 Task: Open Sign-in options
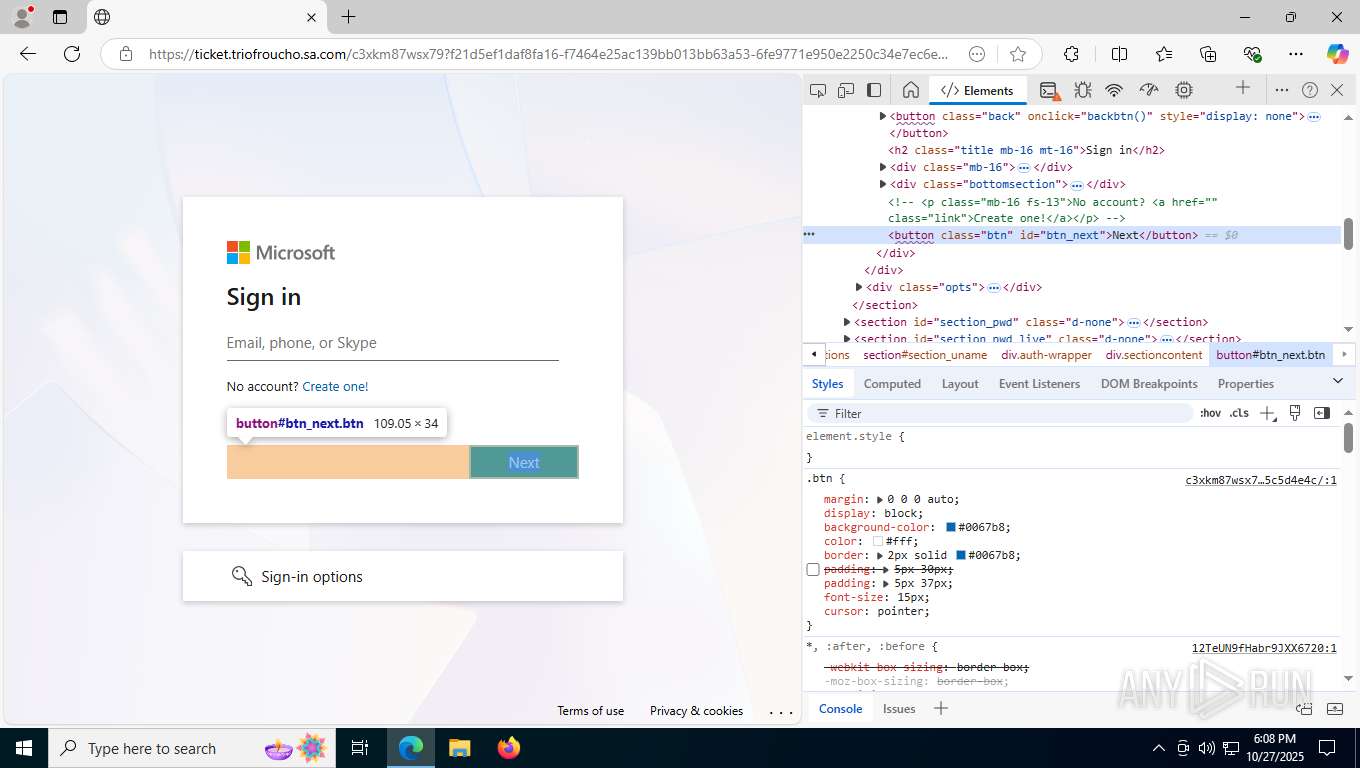tap(403, 576)
